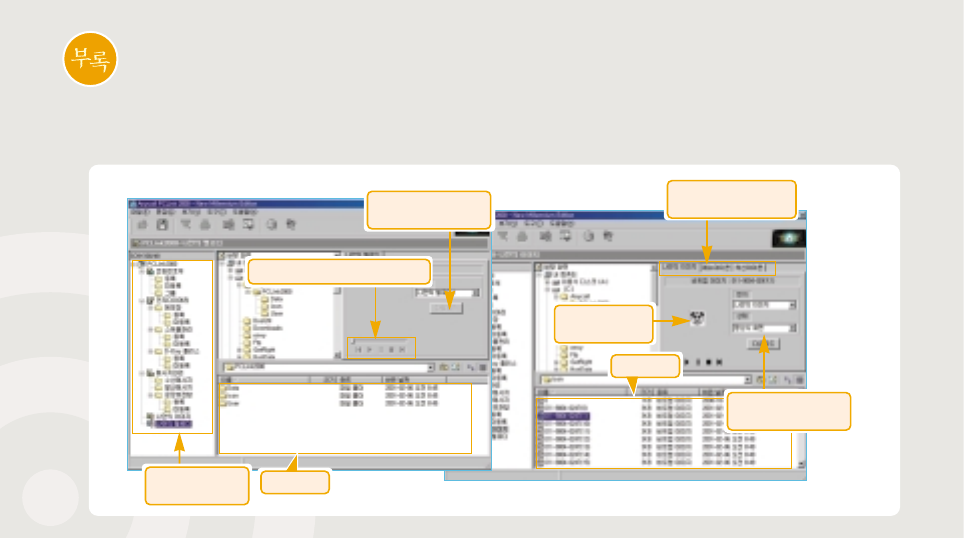Click the play button in left window player

click(x=369, y=349)
